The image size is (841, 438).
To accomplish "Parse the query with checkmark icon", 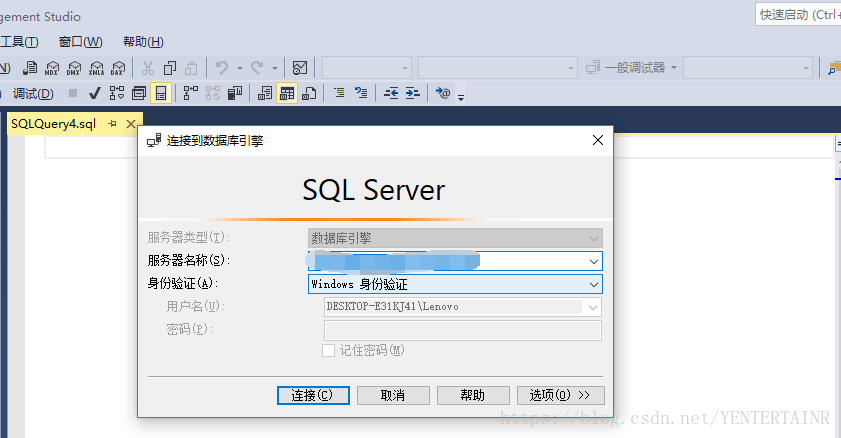I will coord(94,93).
